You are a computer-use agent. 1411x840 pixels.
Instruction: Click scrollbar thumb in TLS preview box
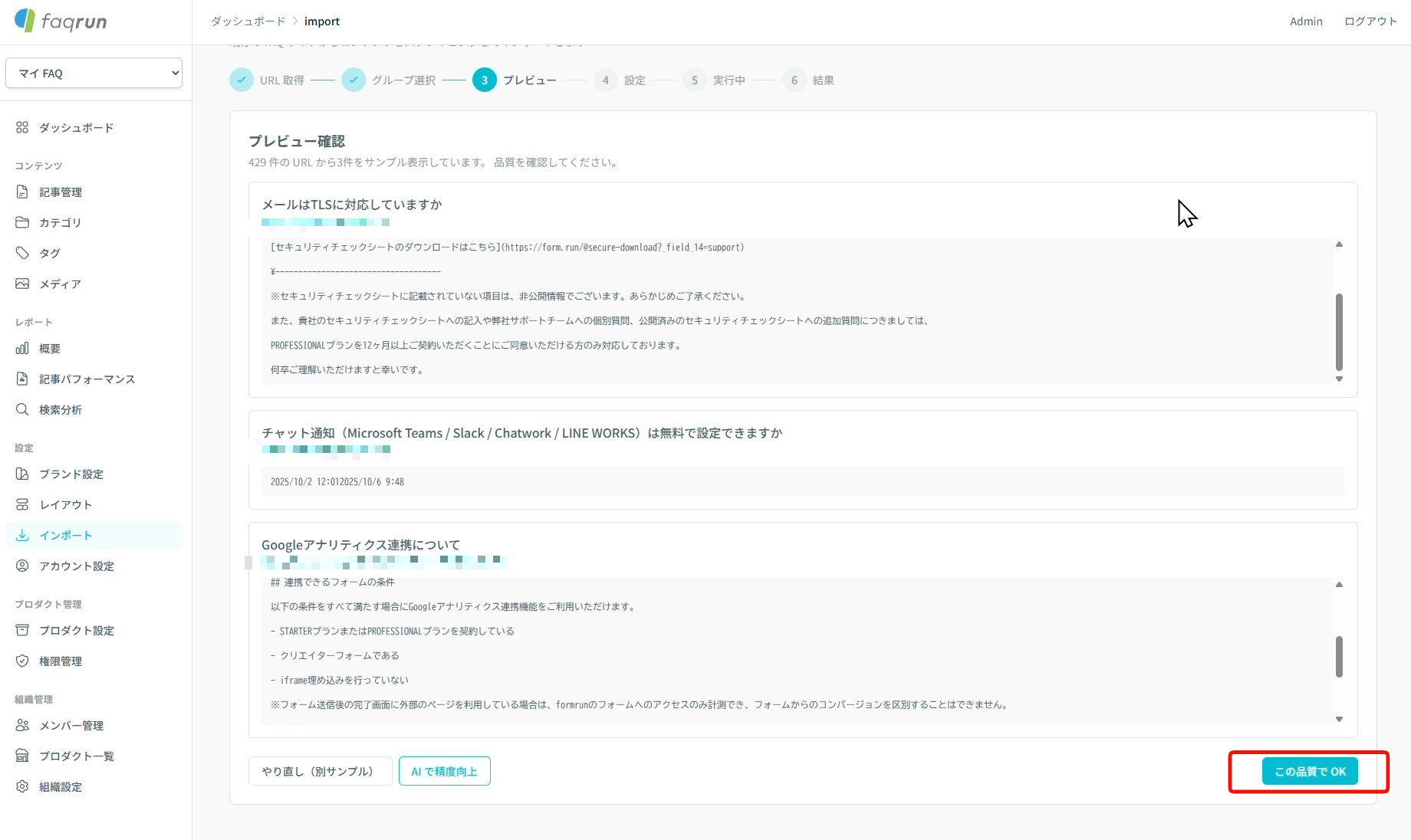point(1339,332)
